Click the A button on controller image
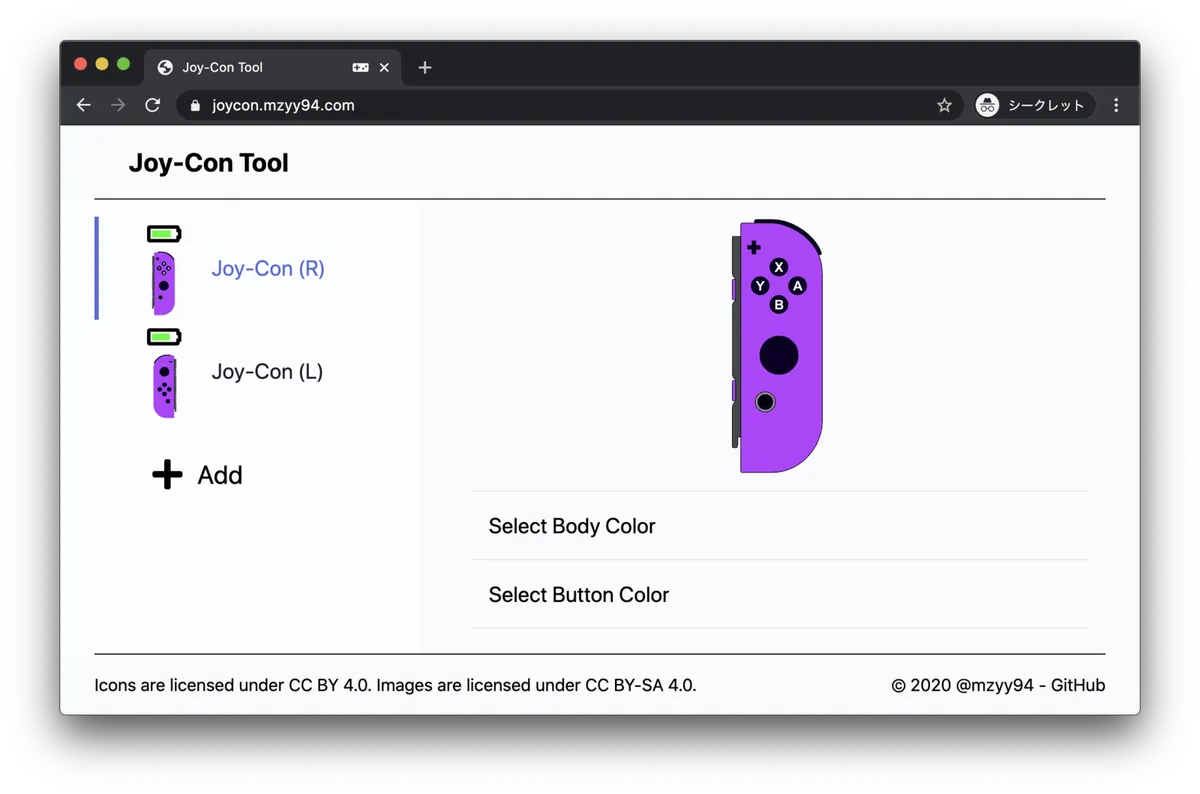The height and width of the screenshot is (794, 1200). click(x=797, y=286)
